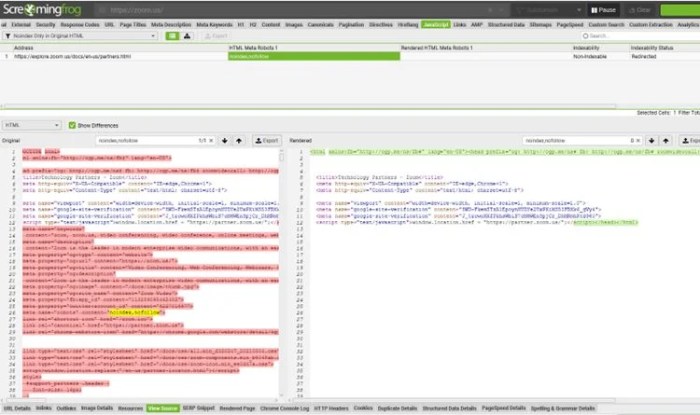Open the Custom Extraction tab
This screenshot has width=700, height=415.
tap(650, 25)
